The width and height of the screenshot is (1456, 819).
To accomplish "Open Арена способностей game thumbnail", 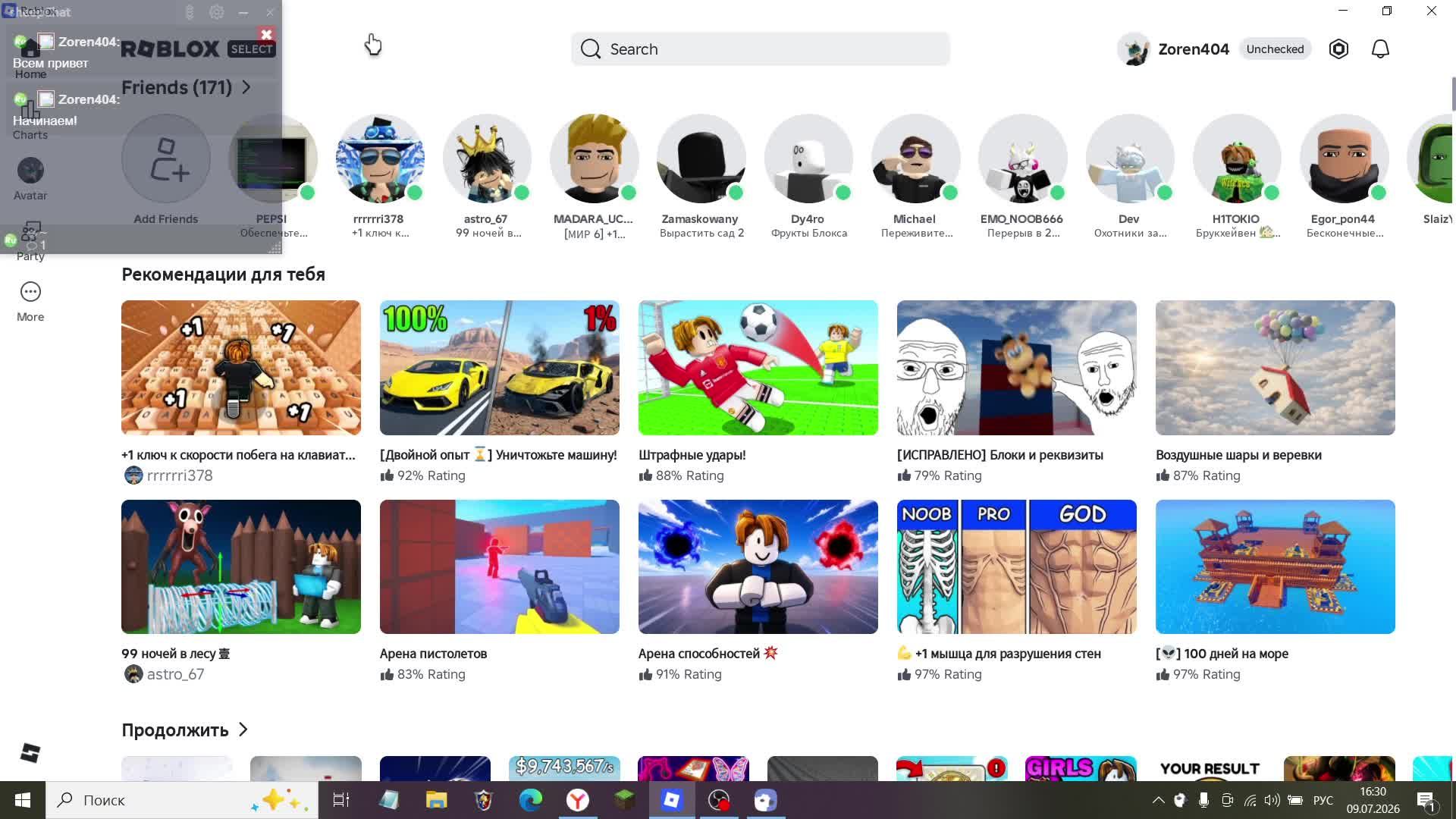I will click(758, 566).
